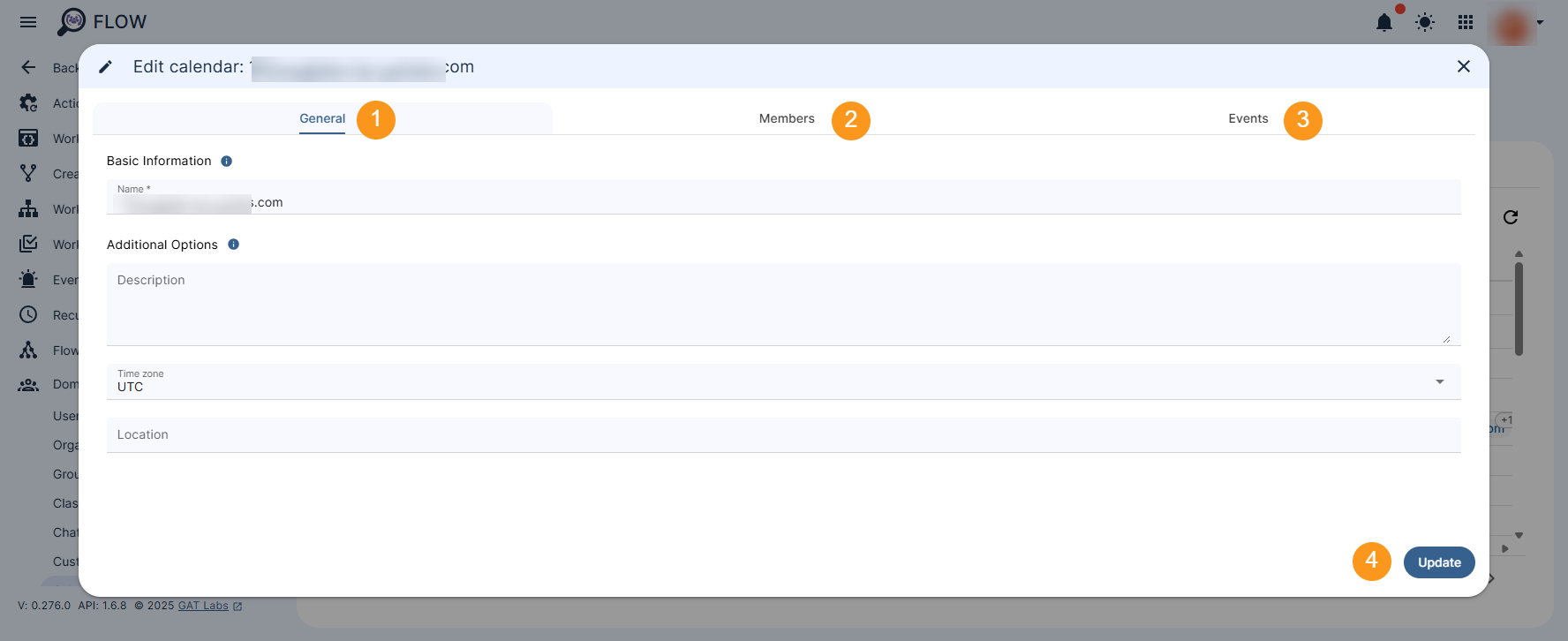The image size is (1568, 641).
Task: Open the Time zone dropdown
Action: (x=784, y=381)
